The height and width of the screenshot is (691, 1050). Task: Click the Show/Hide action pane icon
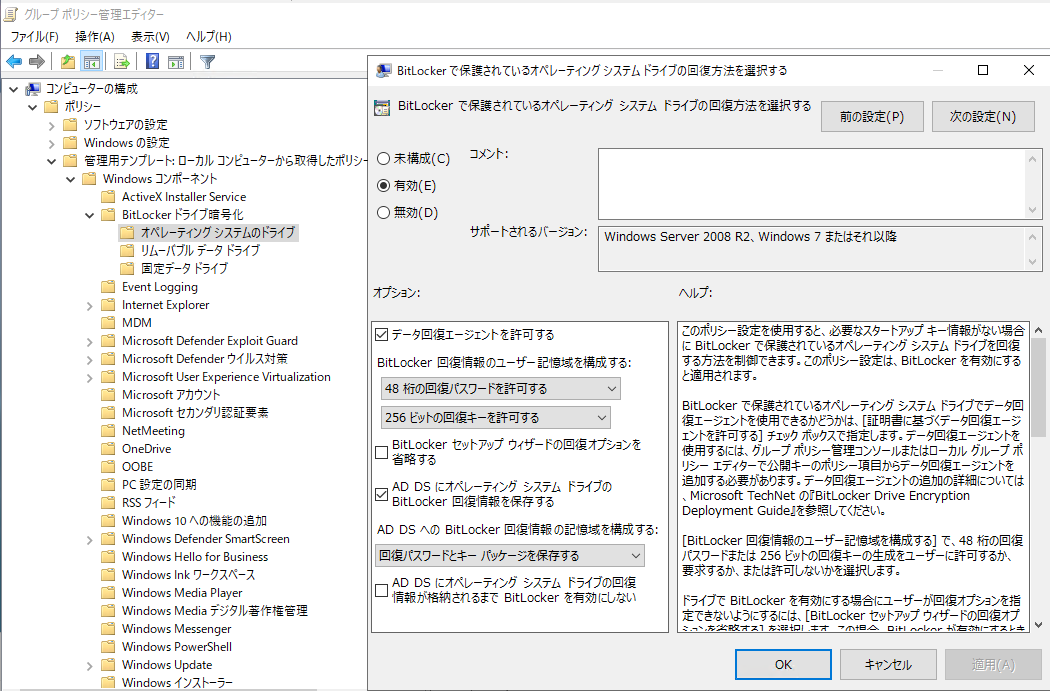[x=176, y=62]
